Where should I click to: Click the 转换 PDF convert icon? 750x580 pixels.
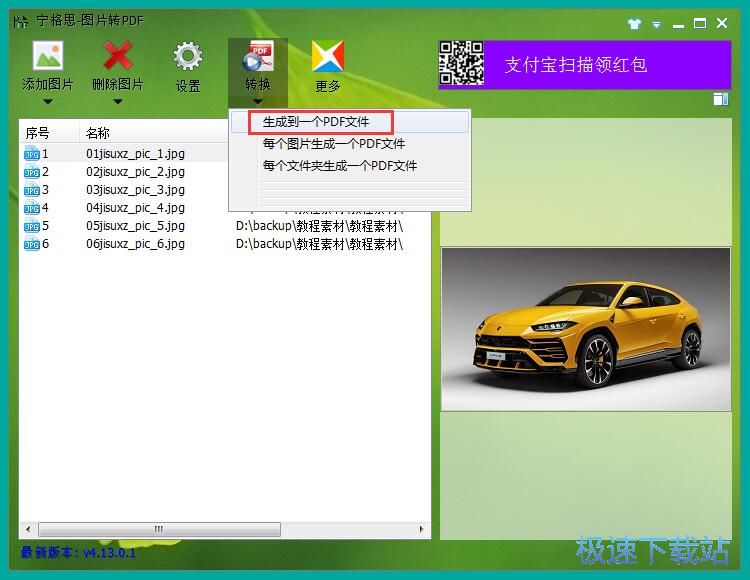[258, 56]
